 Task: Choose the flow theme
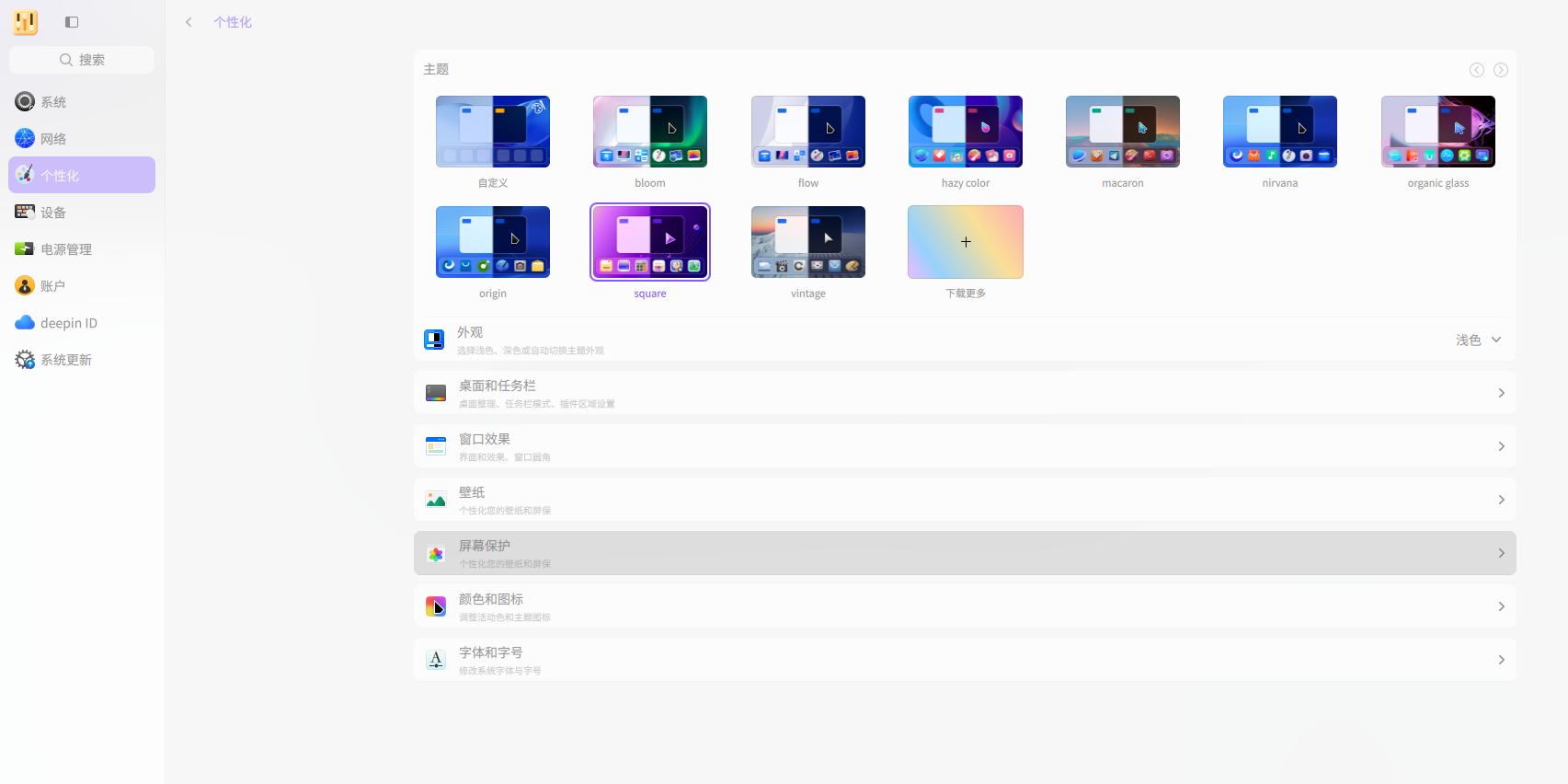point(808,132)
